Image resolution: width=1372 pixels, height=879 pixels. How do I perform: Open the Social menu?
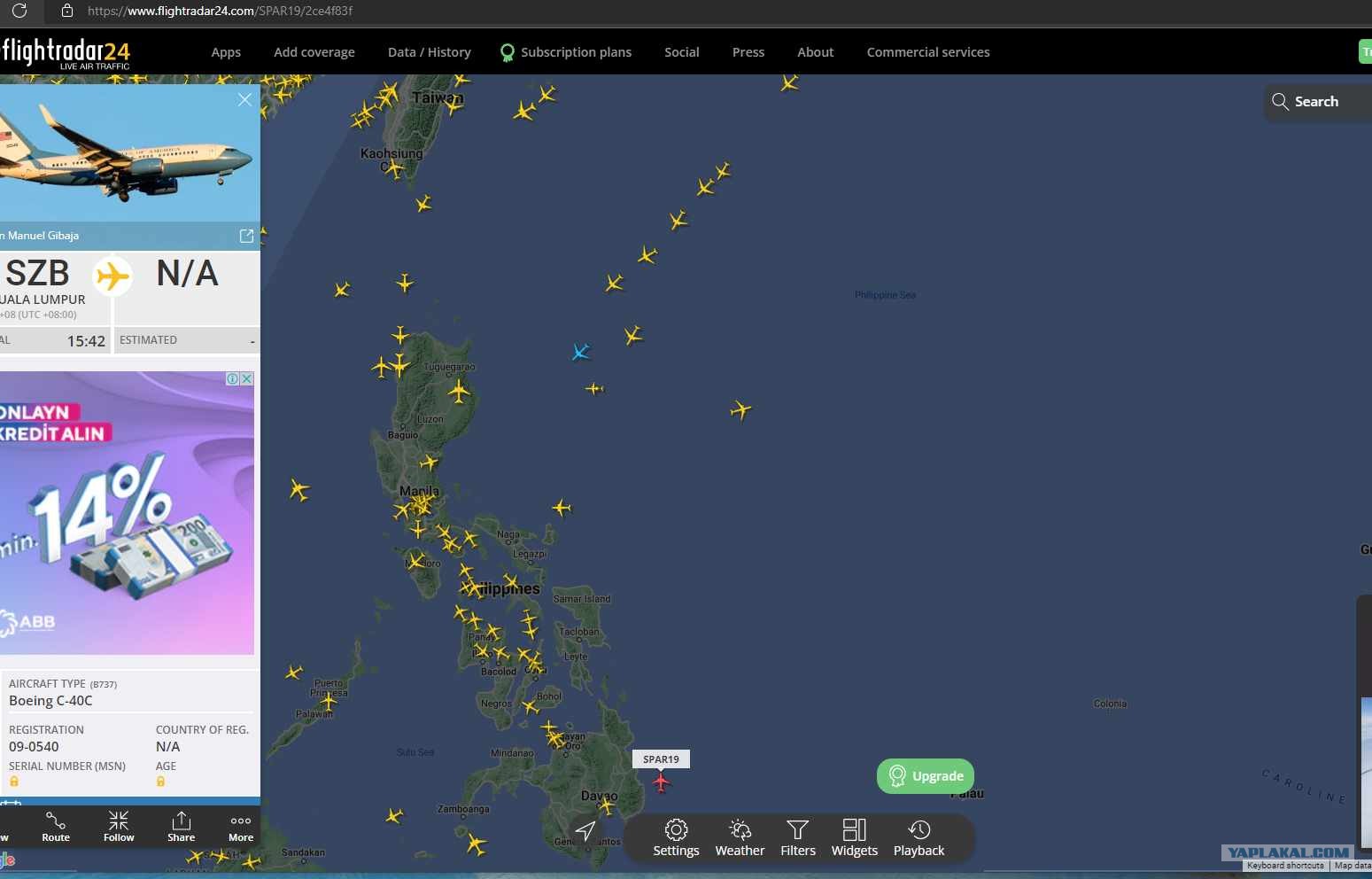pos(682,52)
